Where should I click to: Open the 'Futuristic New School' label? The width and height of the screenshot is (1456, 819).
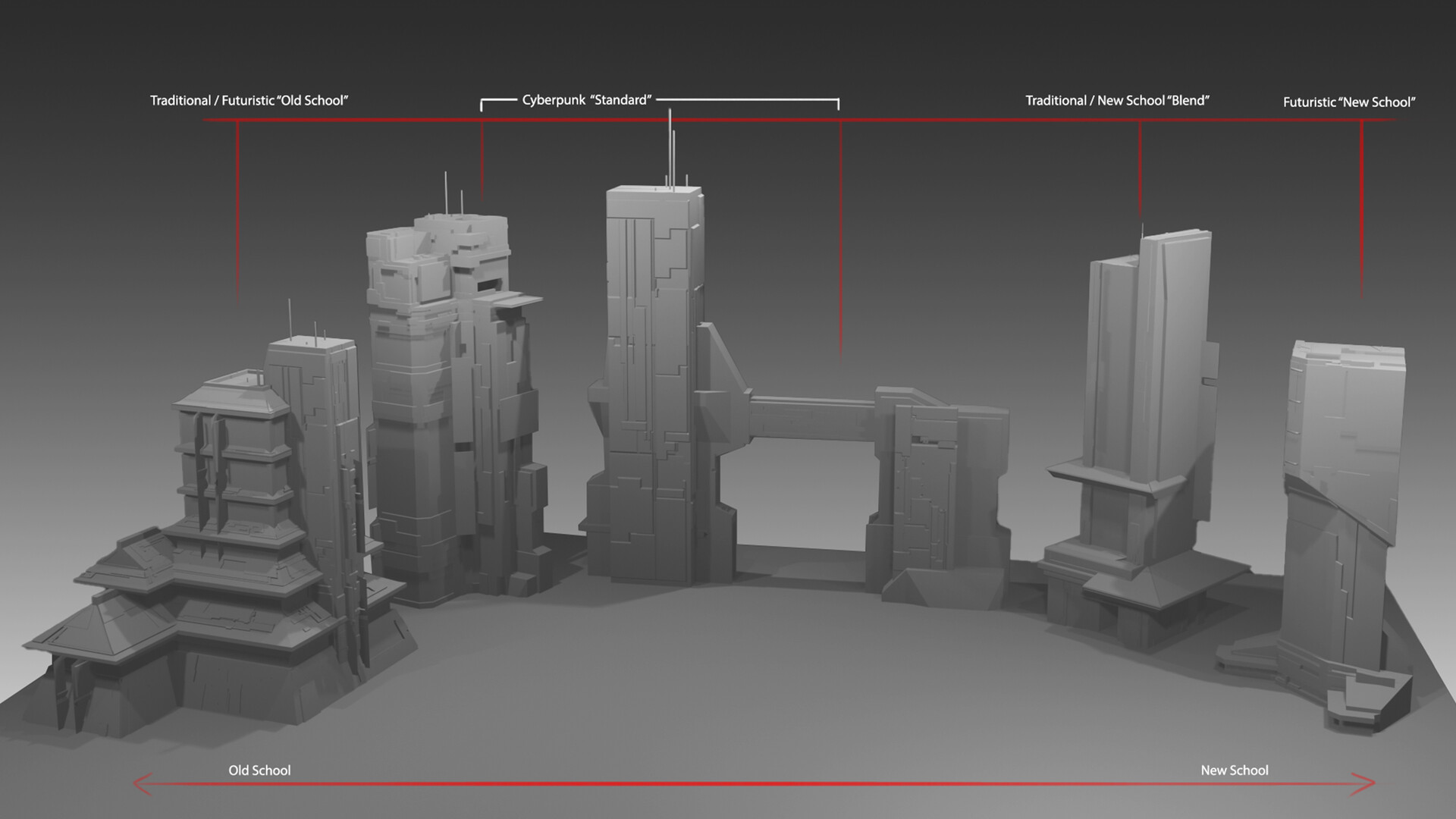pyautogui.click(x=1351, y=101)
